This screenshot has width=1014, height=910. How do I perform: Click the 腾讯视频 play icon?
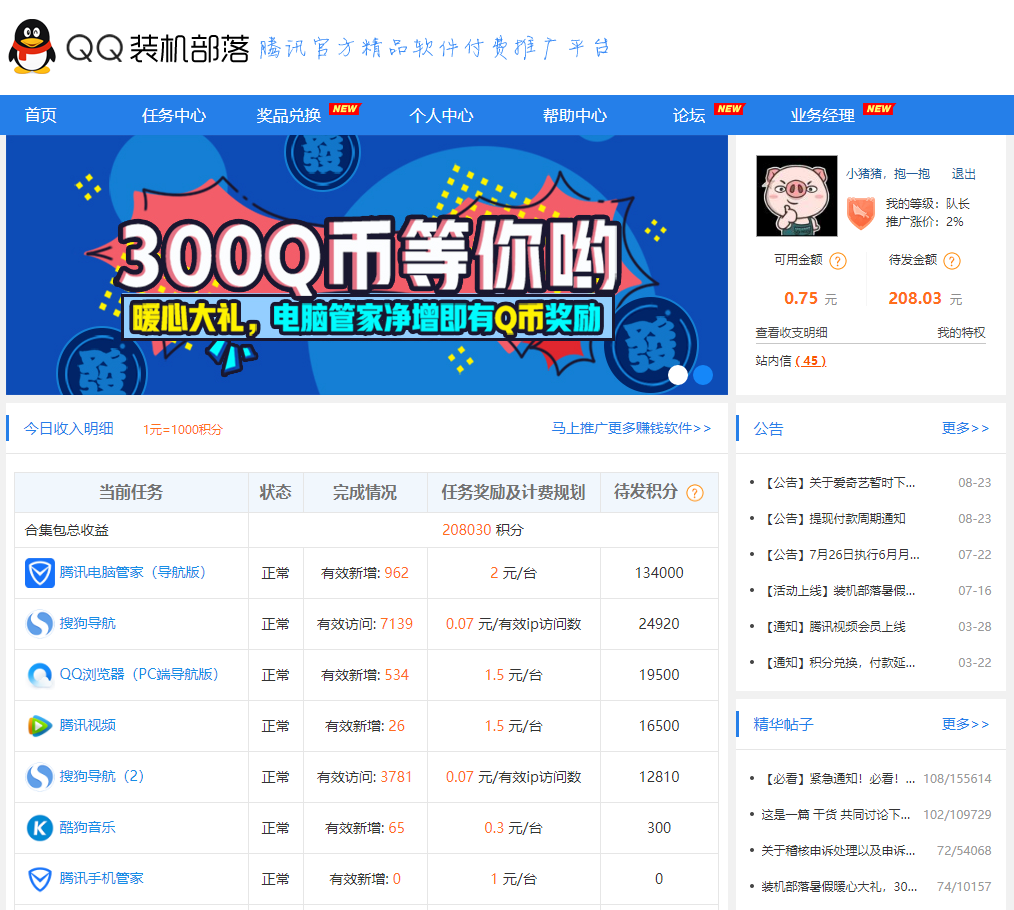pos(39,726)
